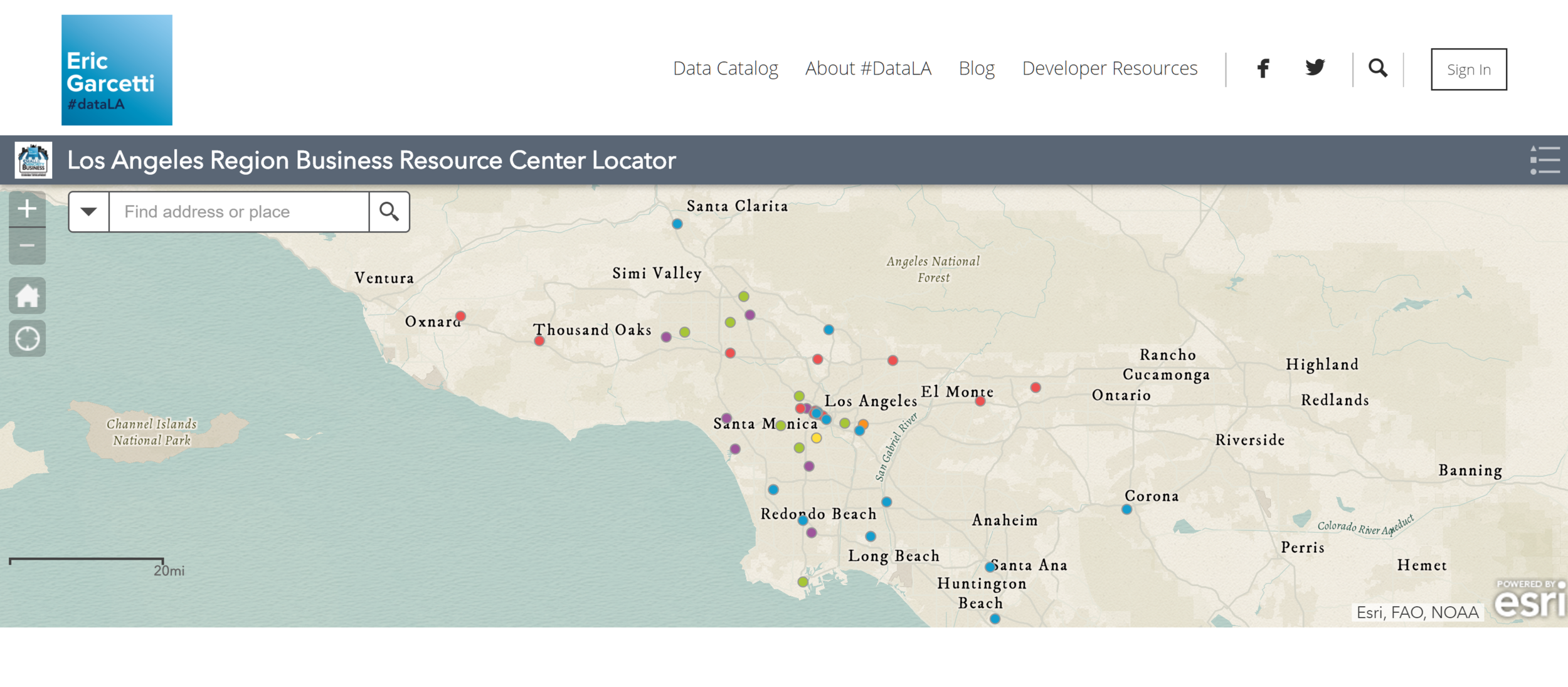Click the header search magnifier icon
The height and width of the screenshot is (687, 1568).
tap(1377, 68)
